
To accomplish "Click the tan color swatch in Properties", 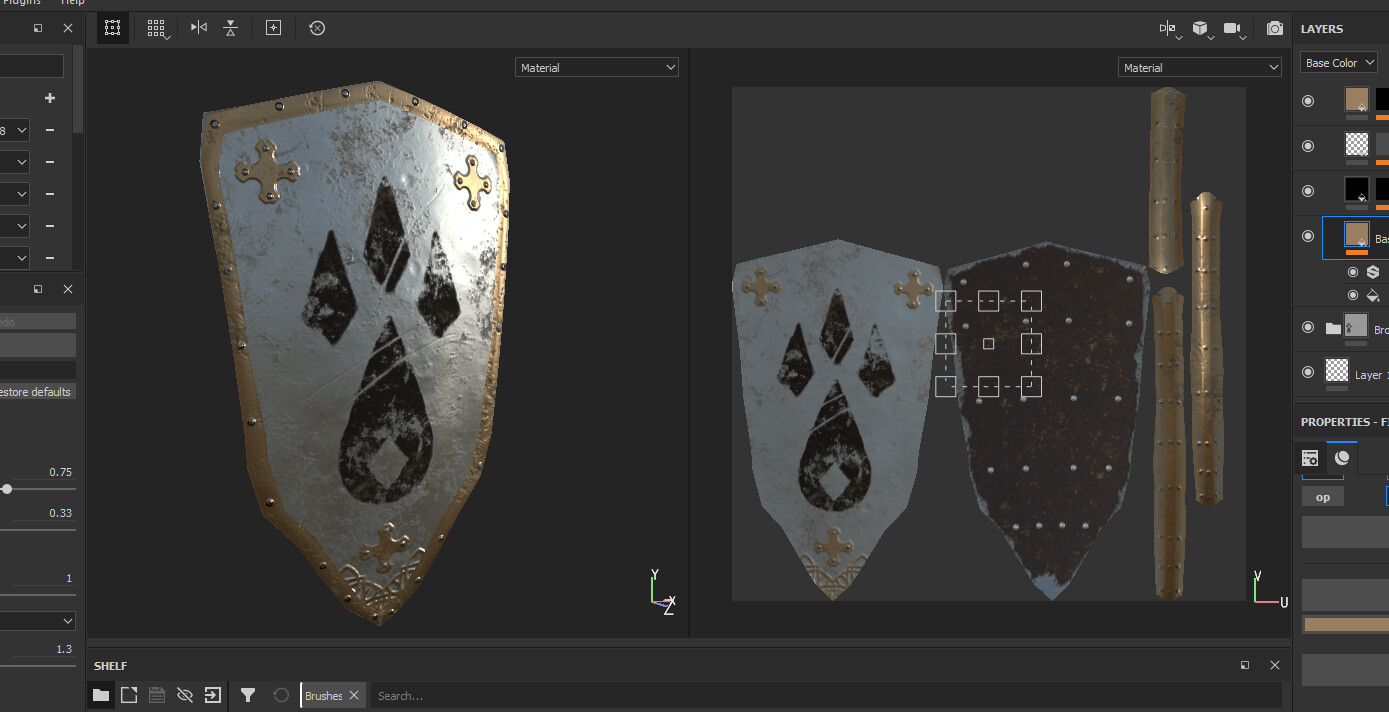I will (1346, 624).
